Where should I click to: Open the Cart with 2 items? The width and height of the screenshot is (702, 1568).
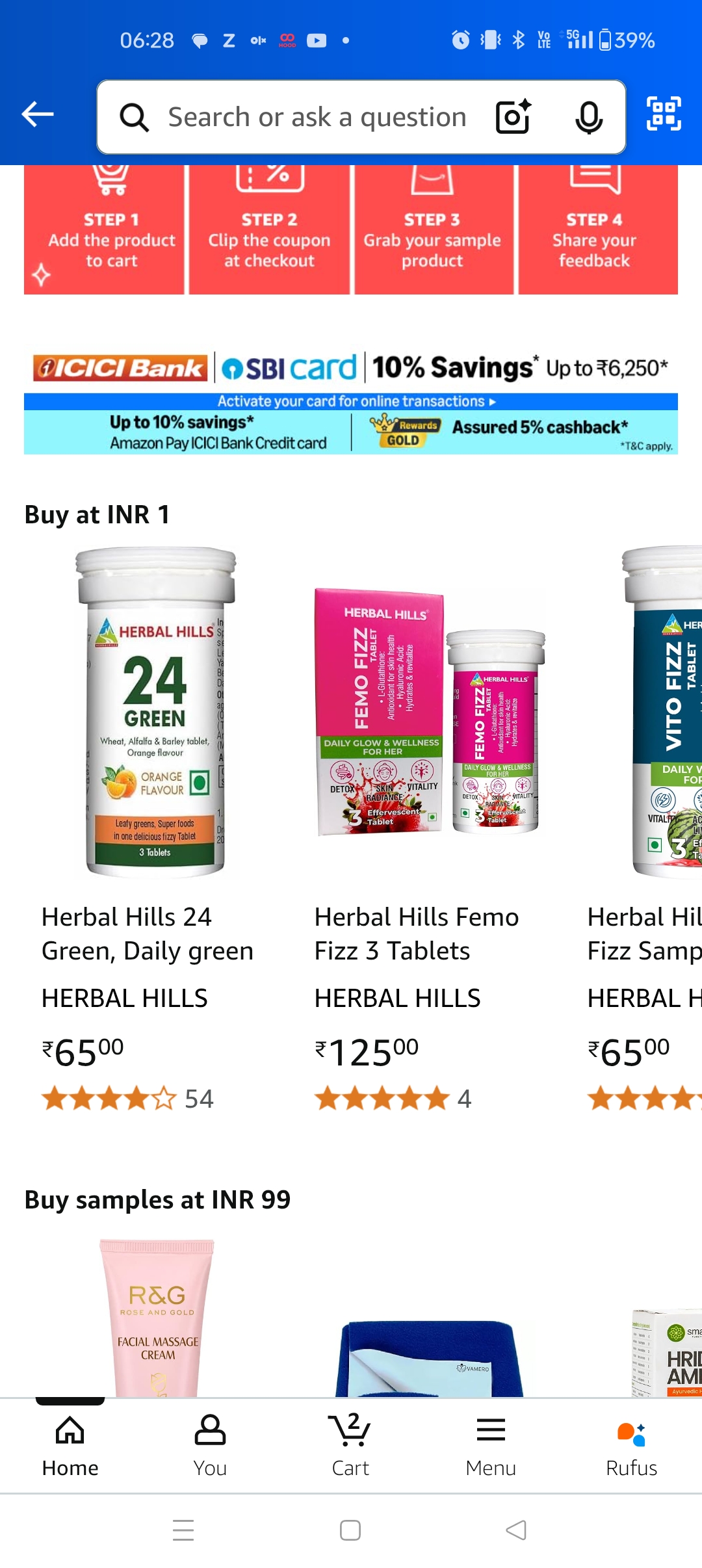tap(350, 1445)
